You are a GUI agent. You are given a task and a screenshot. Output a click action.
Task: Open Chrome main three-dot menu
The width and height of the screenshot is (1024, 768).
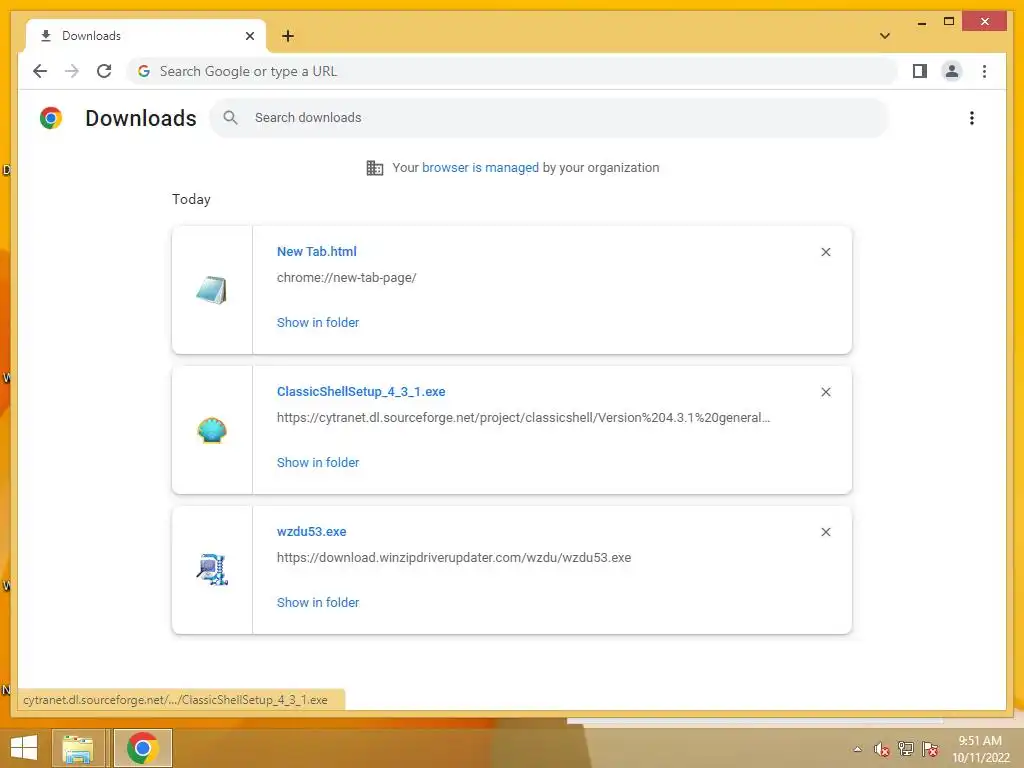pyautogui.click(x=984, y=71)
